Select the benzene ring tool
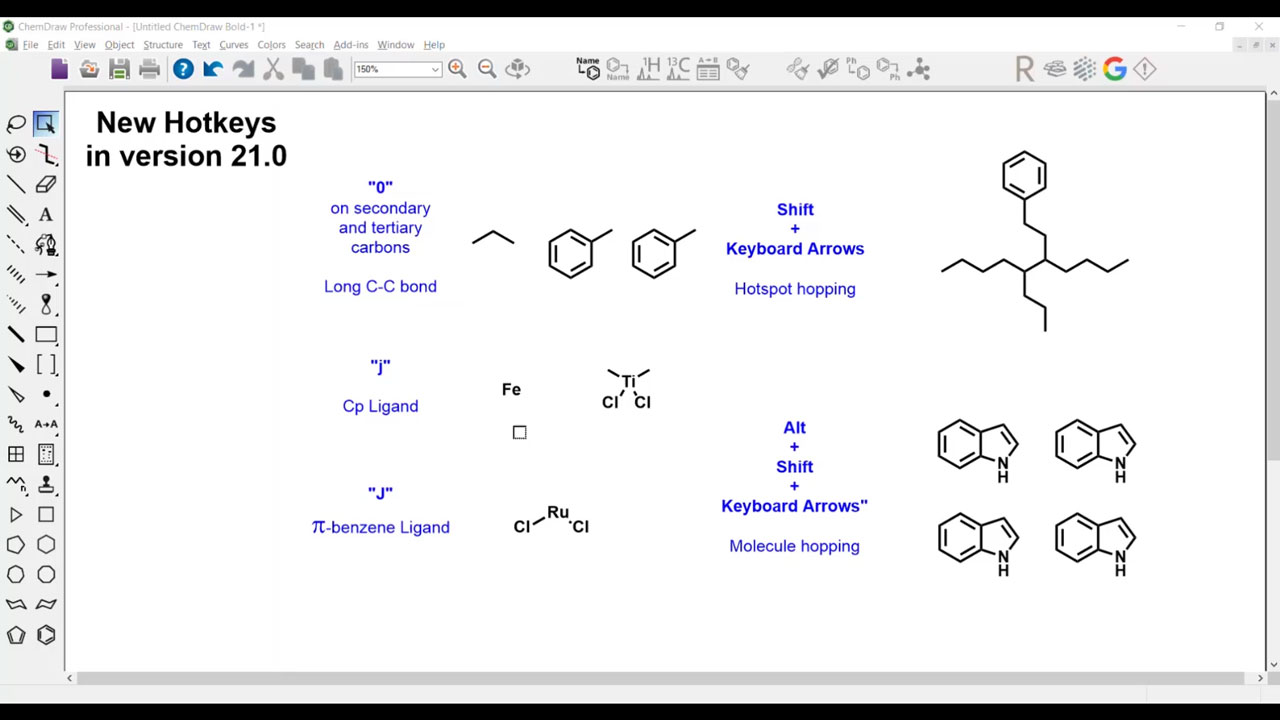 click(46, 635)
